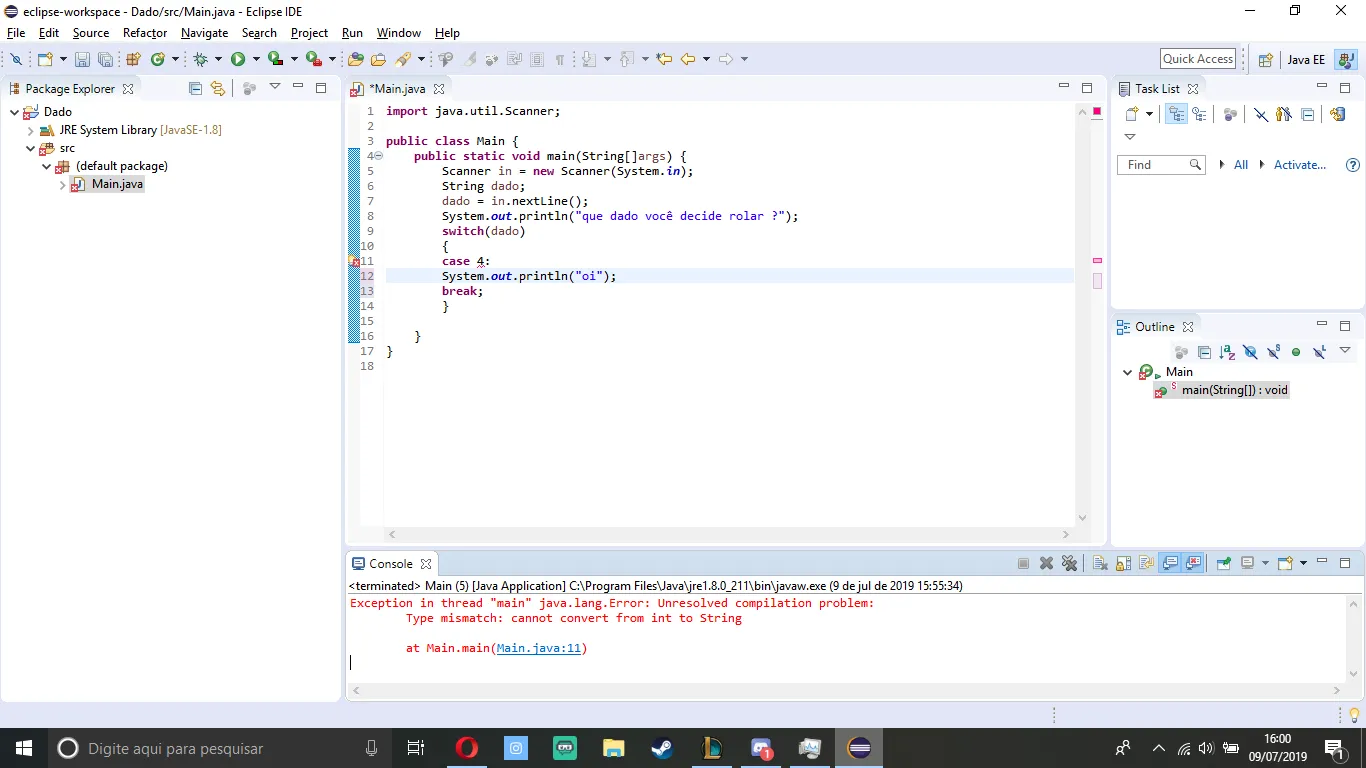Click the Find field in Task List
The height and width of the screenshot is (768, 1366).
1152,165
